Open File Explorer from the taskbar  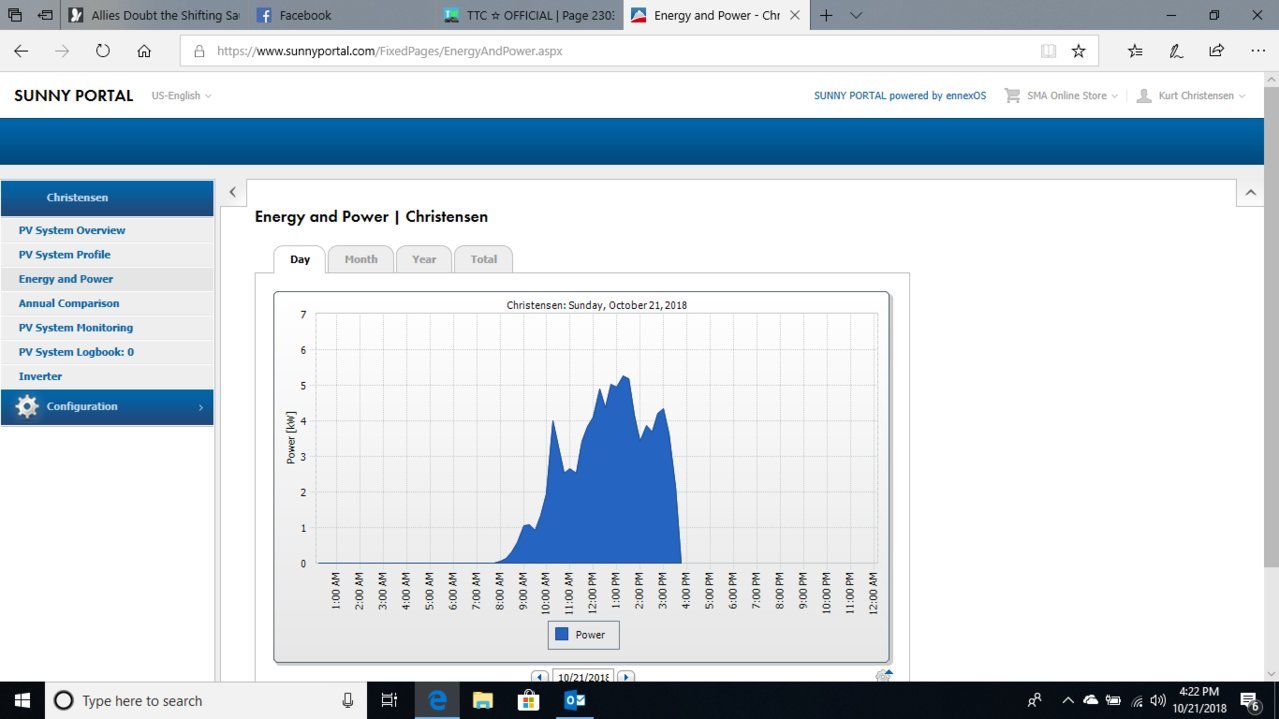(483, 700)
